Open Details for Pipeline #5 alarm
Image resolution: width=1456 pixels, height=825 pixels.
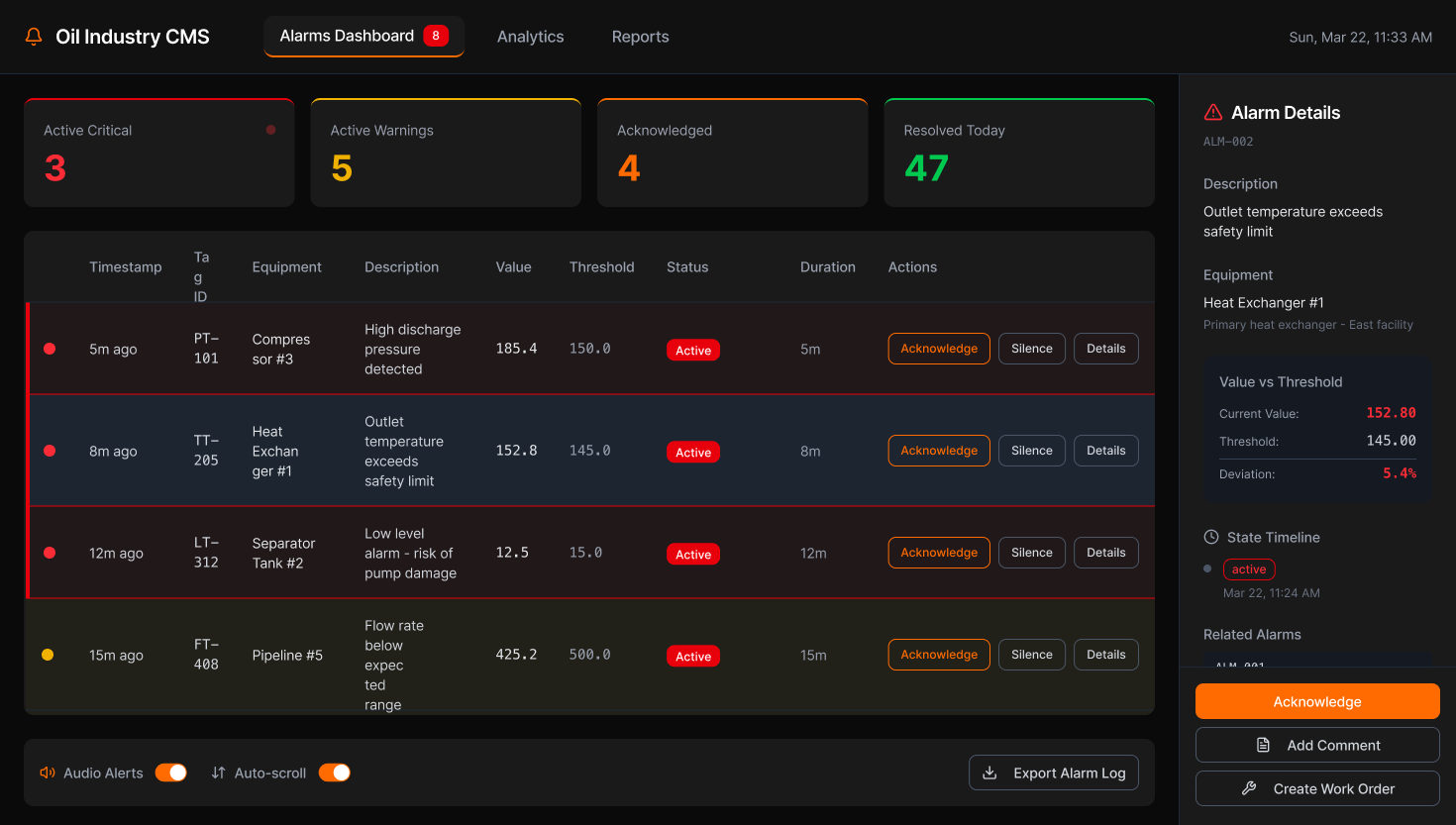[x=1106, y=655]
